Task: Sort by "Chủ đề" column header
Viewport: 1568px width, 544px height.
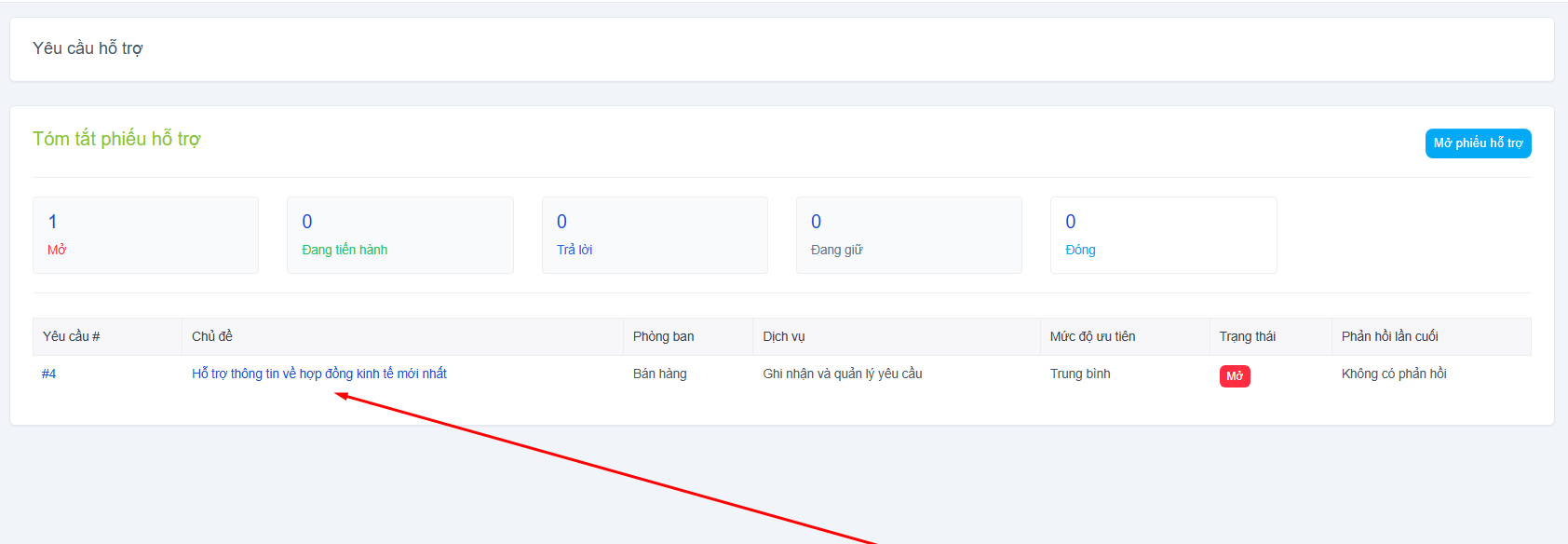Action: 212,336
